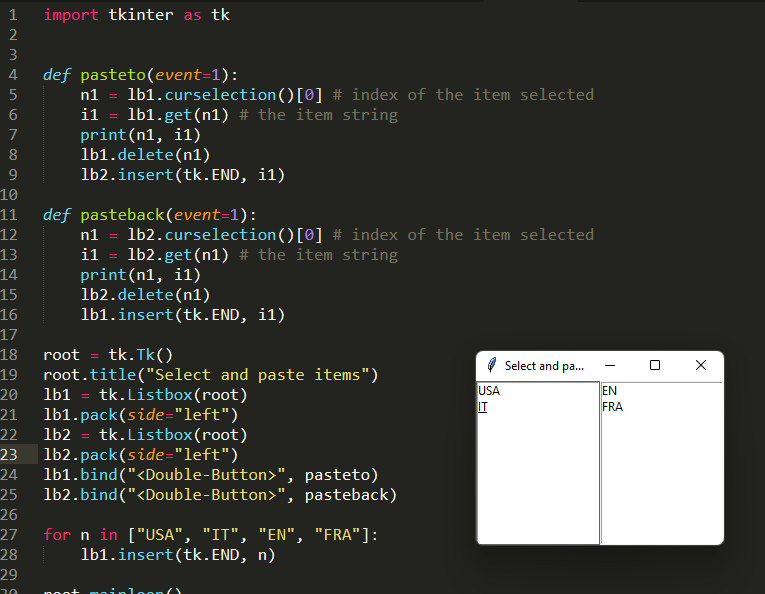
Task: Click line number 11 in the gutter
Action: click(9, 215)
